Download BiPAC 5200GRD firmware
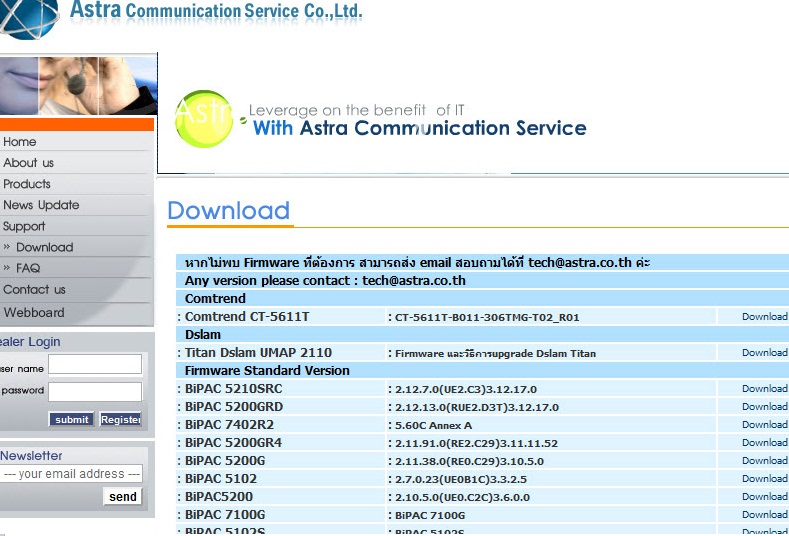Viewport: 789px width, 536px height. tap(764, 407)
